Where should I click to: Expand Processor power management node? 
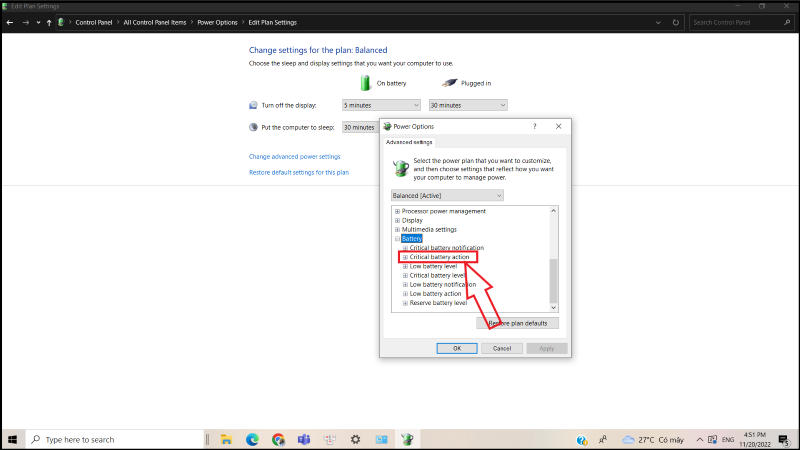(397, 211)
